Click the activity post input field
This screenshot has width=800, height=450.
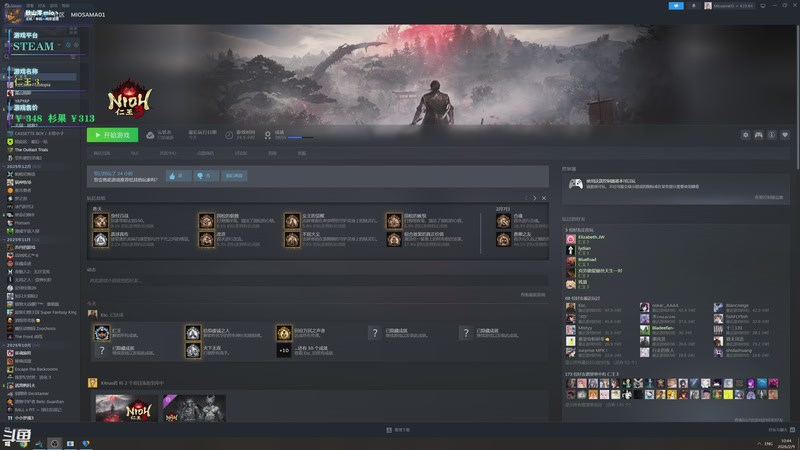pyautogui.click(x=317, y=280)
